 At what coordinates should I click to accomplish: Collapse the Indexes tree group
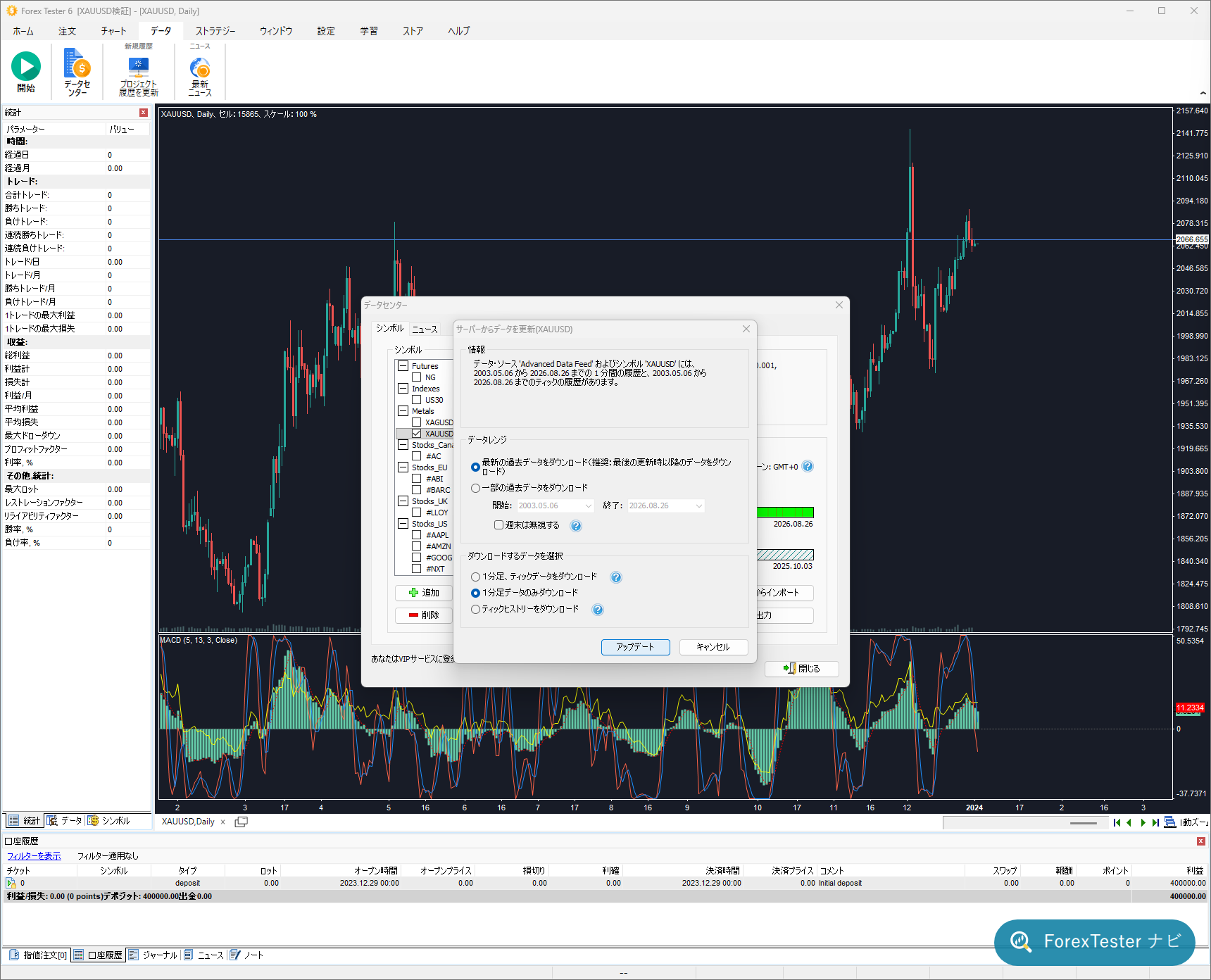(403, 389)
